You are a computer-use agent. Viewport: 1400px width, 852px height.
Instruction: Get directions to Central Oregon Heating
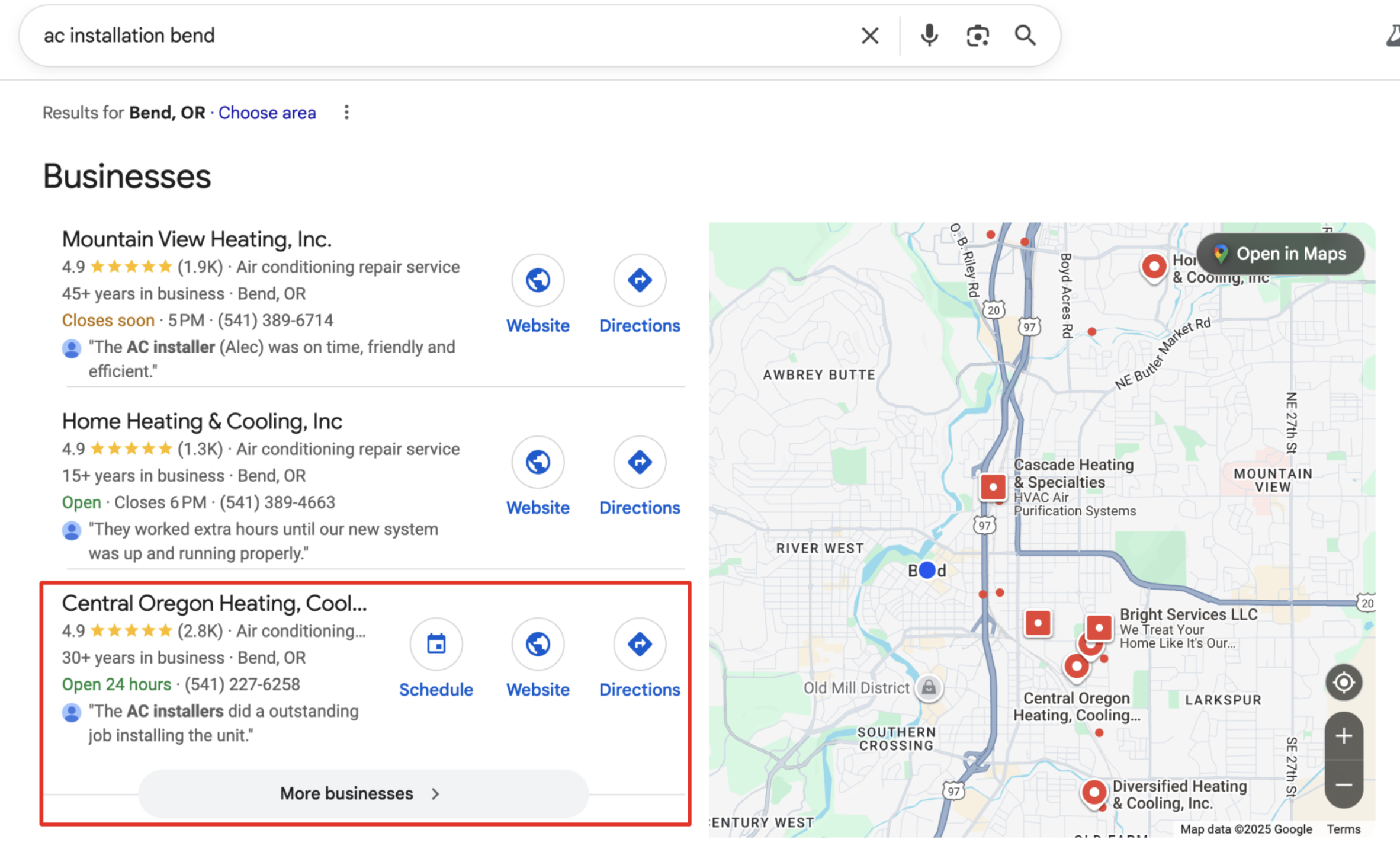point(640,644)
